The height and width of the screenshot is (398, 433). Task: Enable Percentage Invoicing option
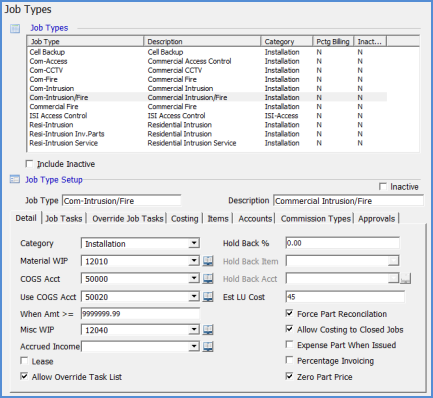pyautogui.click(x=289, y=360)
